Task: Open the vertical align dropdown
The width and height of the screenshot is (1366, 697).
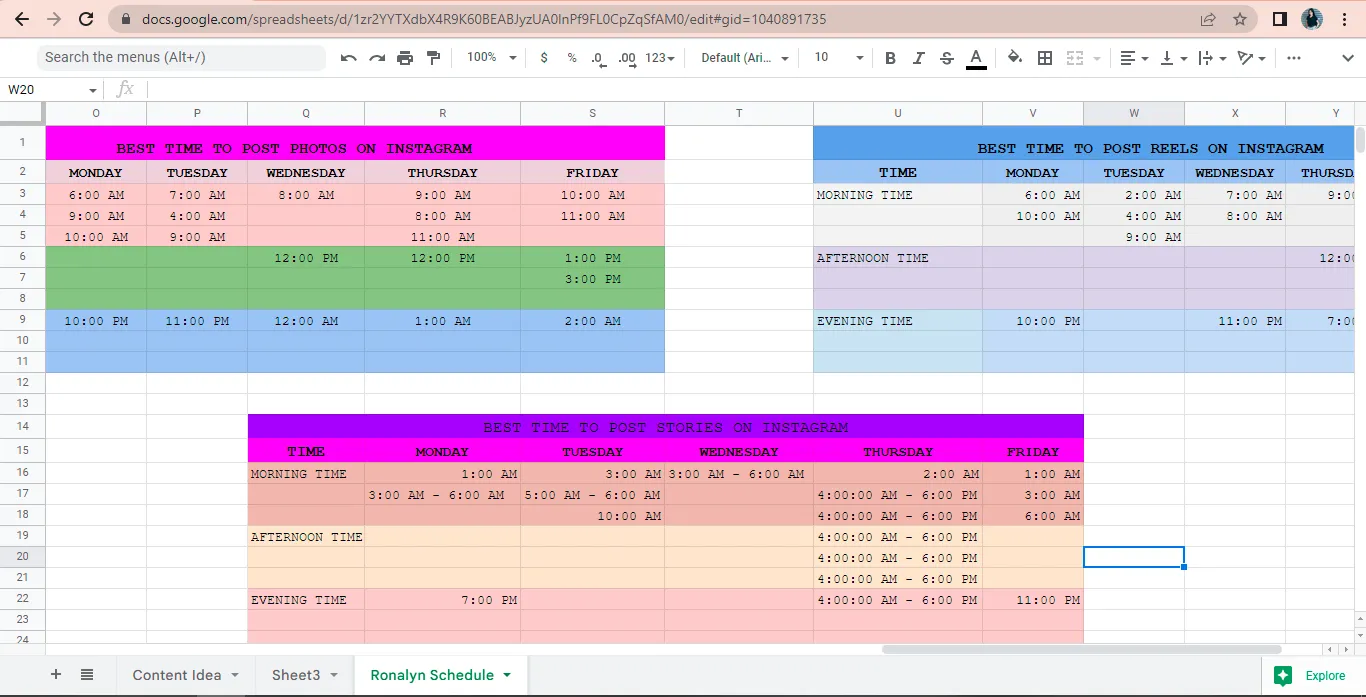Action: pyautogui.click(x=1172, y=58)
